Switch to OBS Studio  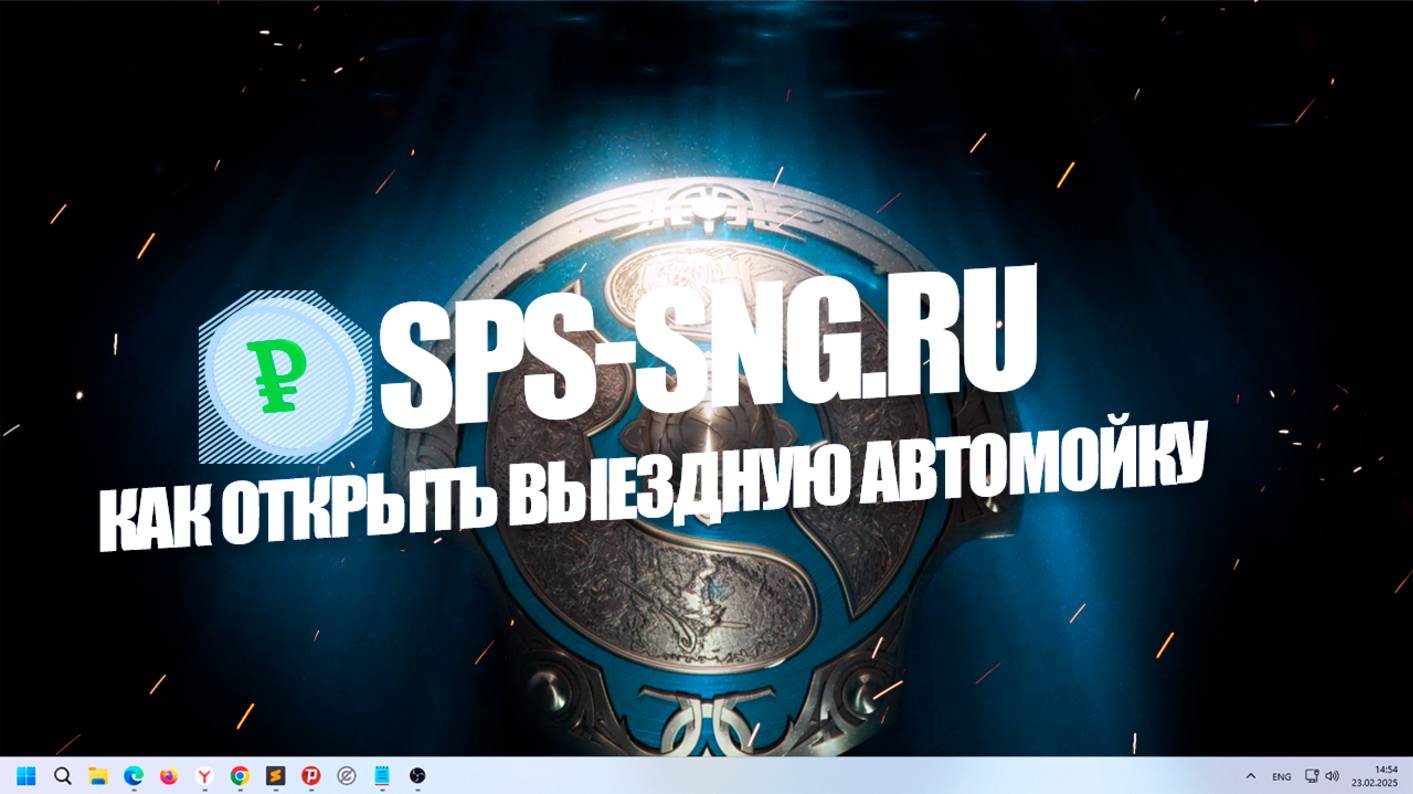pyautogui.click(x=418, y=776)
